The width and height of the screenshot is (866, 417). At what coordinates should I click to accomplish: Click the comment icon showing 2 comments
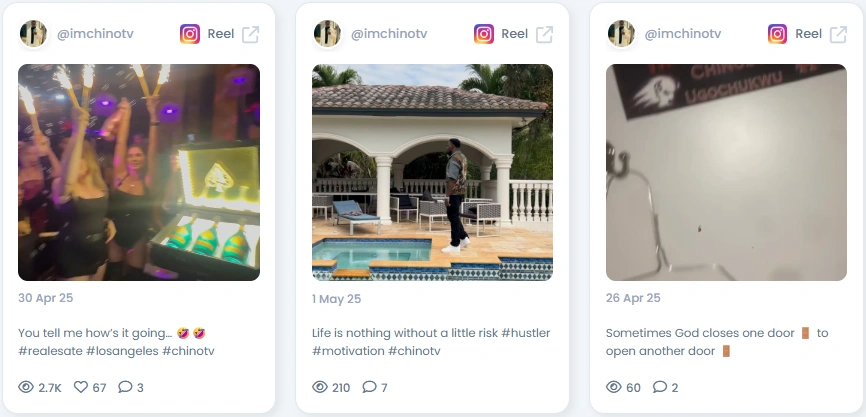point(659,387)
